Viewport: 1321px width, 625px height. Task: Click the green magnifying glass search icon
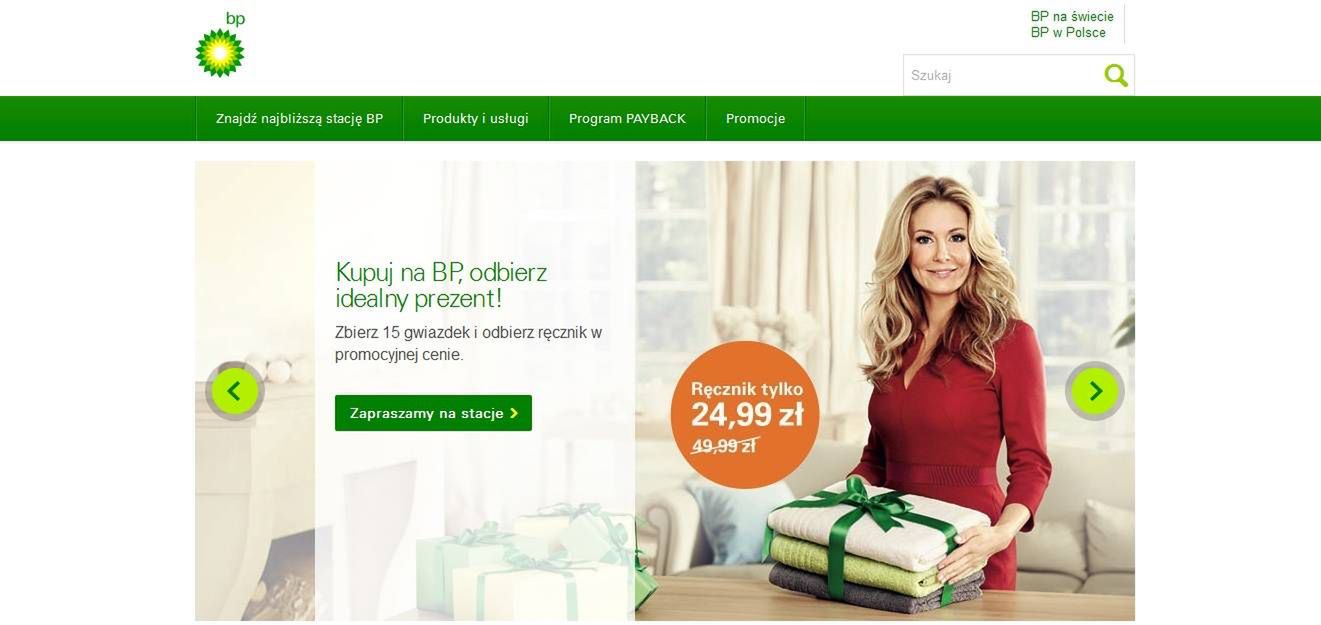click(x=1116, y=75)
